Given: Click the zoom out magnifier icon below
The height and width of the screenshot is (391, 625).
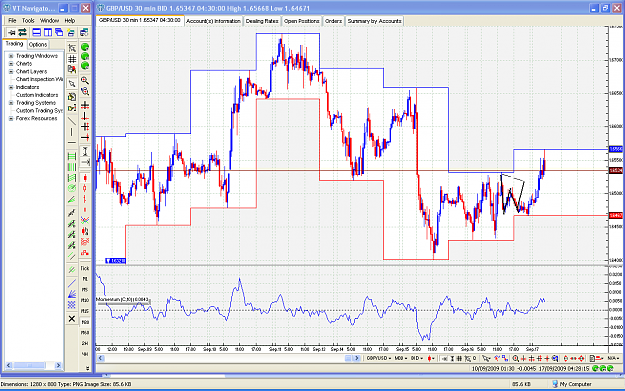Looking at the screenshot, I should click(x=85, y=91).
